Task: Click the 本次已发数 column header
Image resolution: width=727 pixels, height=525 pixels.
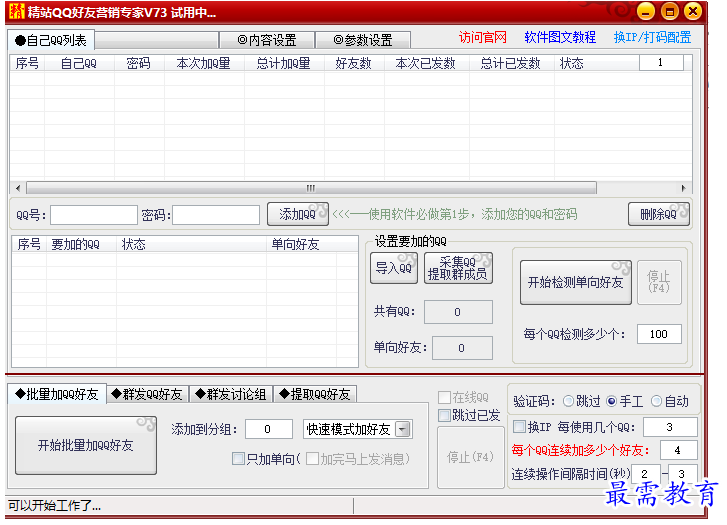Action: click(426, 63)
